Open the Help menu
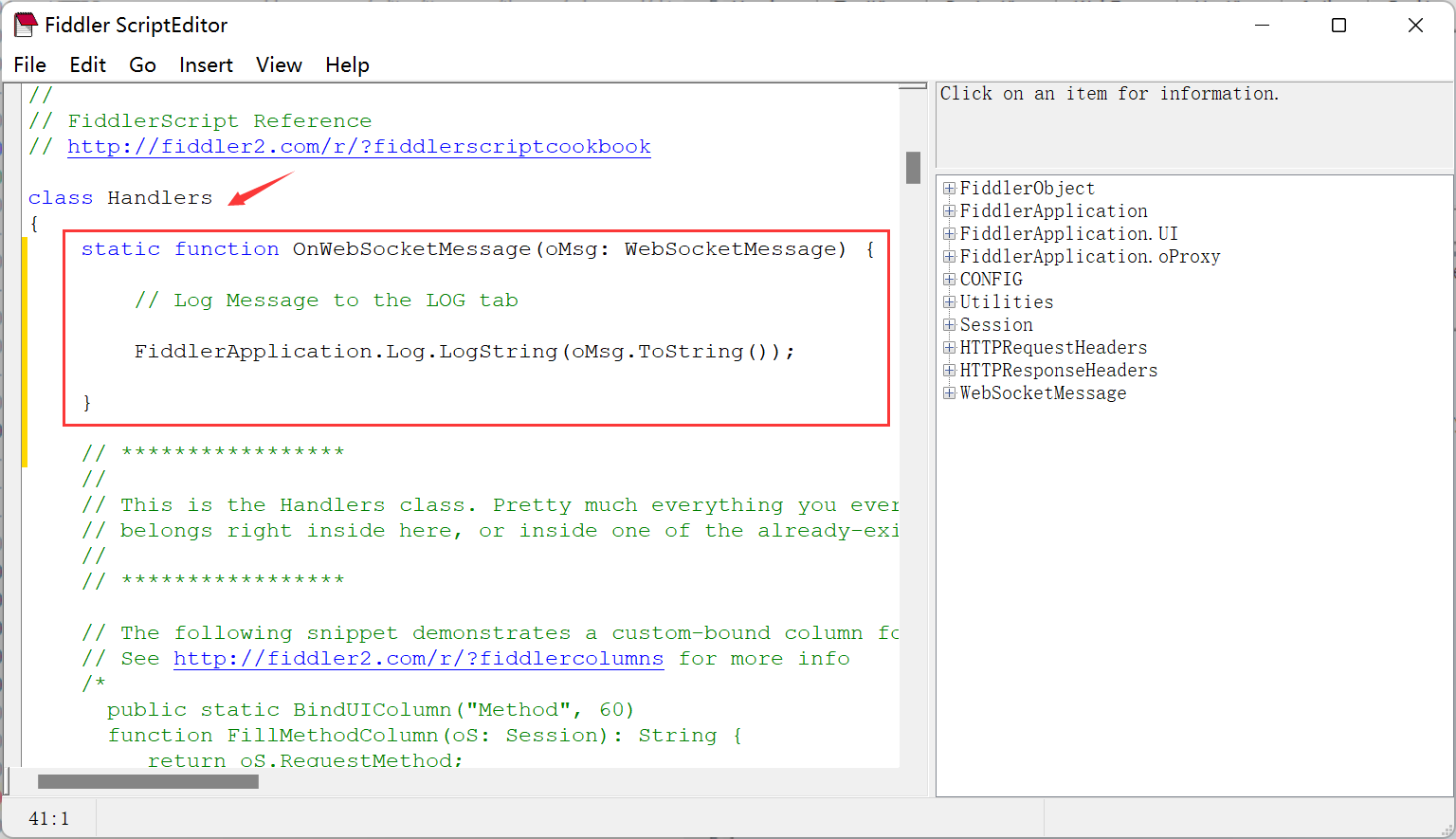Screen dimensions: 1456x839 click(347, 64)
